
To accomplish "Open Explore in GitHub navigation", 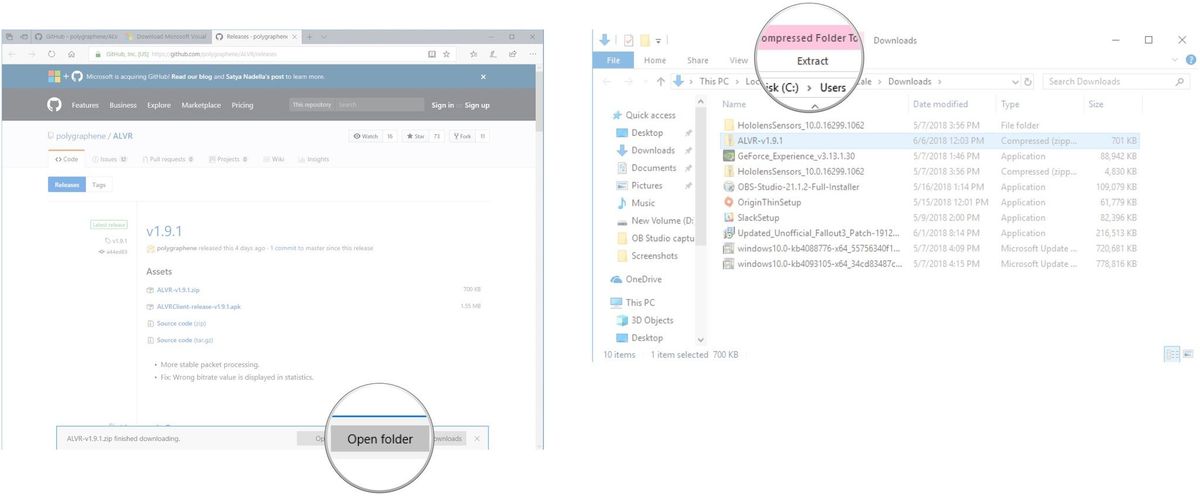I will pos(159,105).
